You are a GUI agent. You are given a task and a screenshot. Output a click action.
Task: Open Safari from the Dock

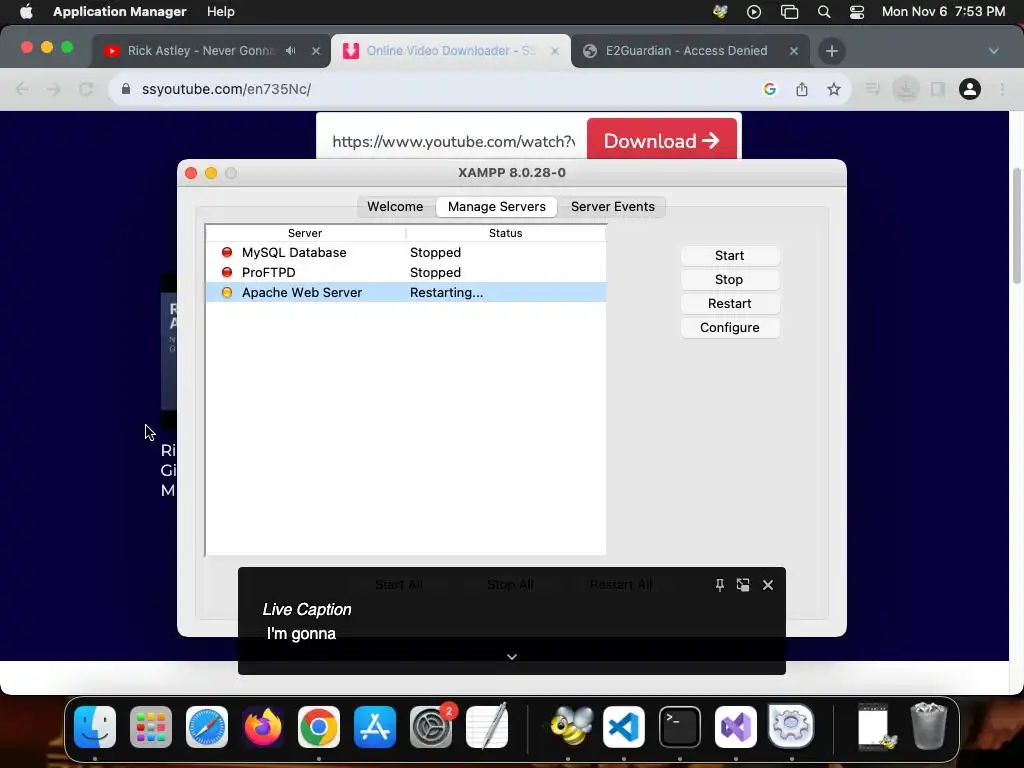click(207, 727)
